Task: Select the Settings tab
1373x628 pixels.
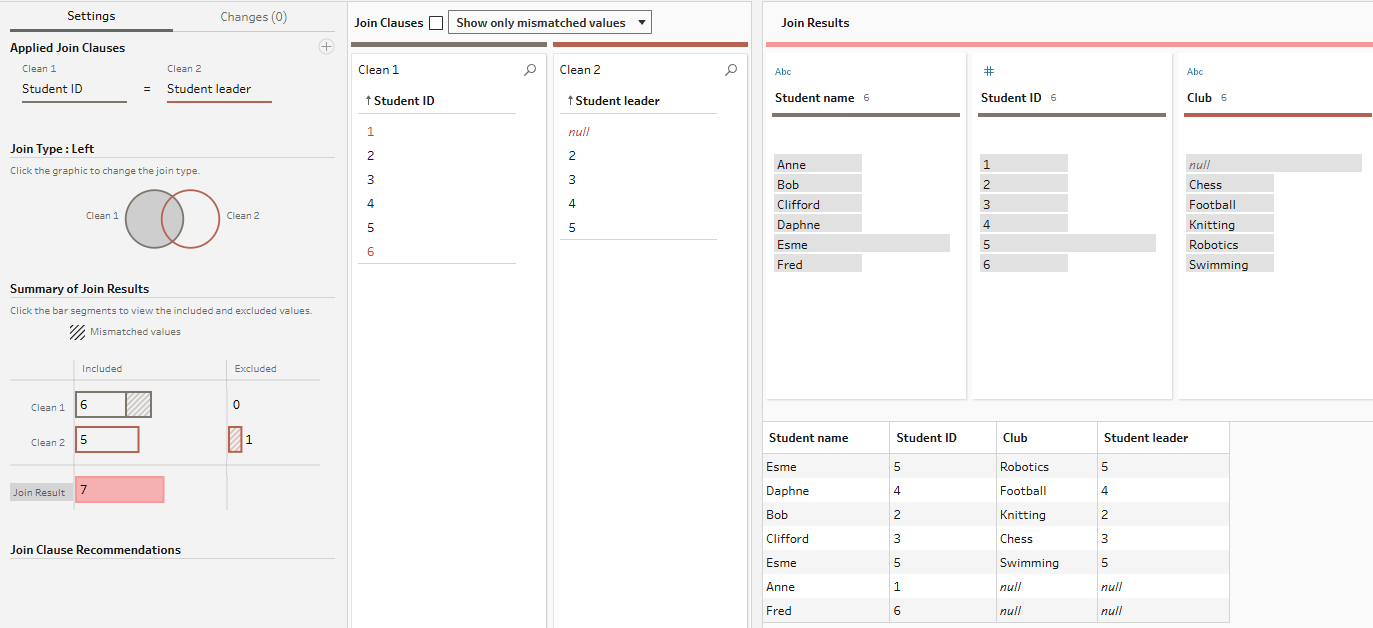Action: point(91,17)
